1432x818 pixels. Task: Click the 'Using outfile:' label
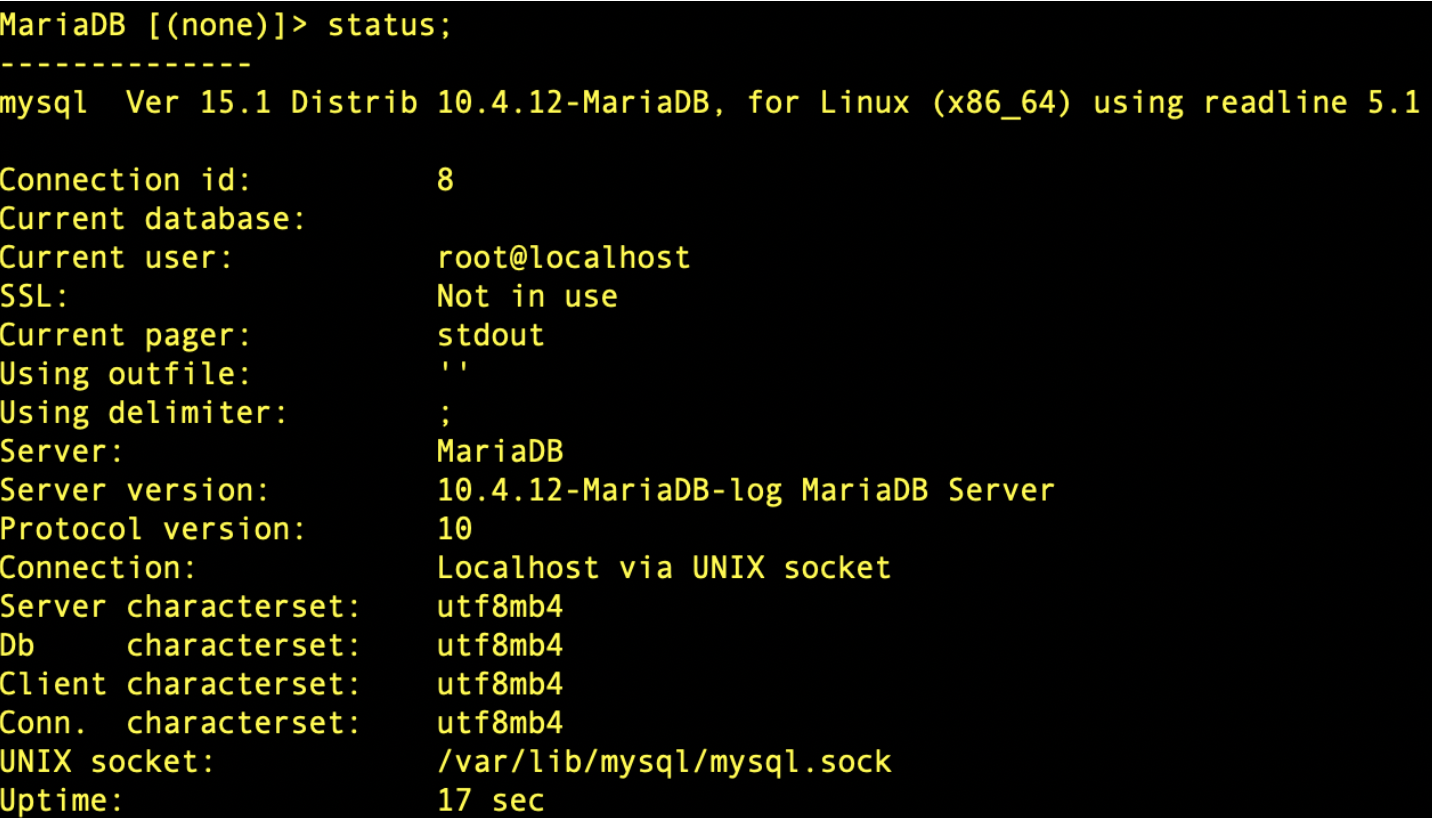click(125, 374)
